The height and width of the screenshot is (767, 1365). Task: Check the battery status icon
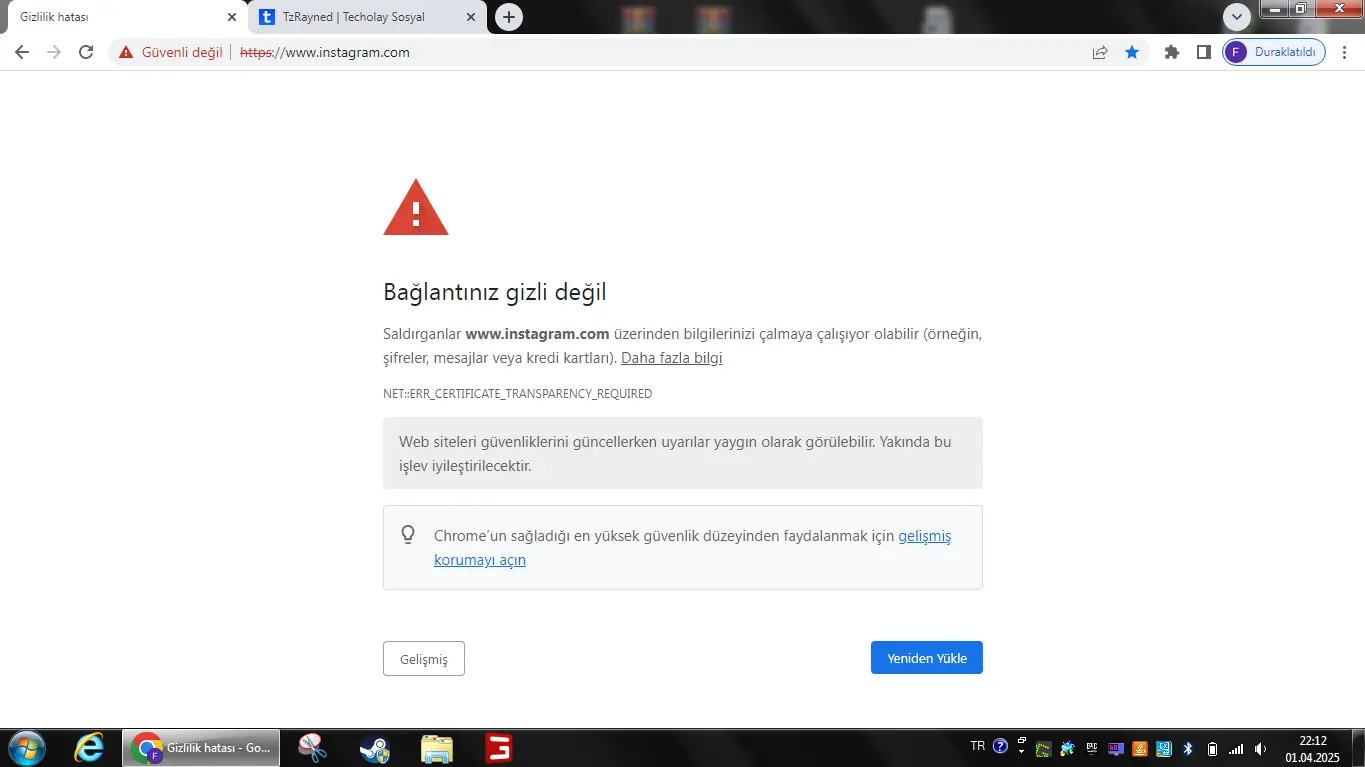point(1212,749)
